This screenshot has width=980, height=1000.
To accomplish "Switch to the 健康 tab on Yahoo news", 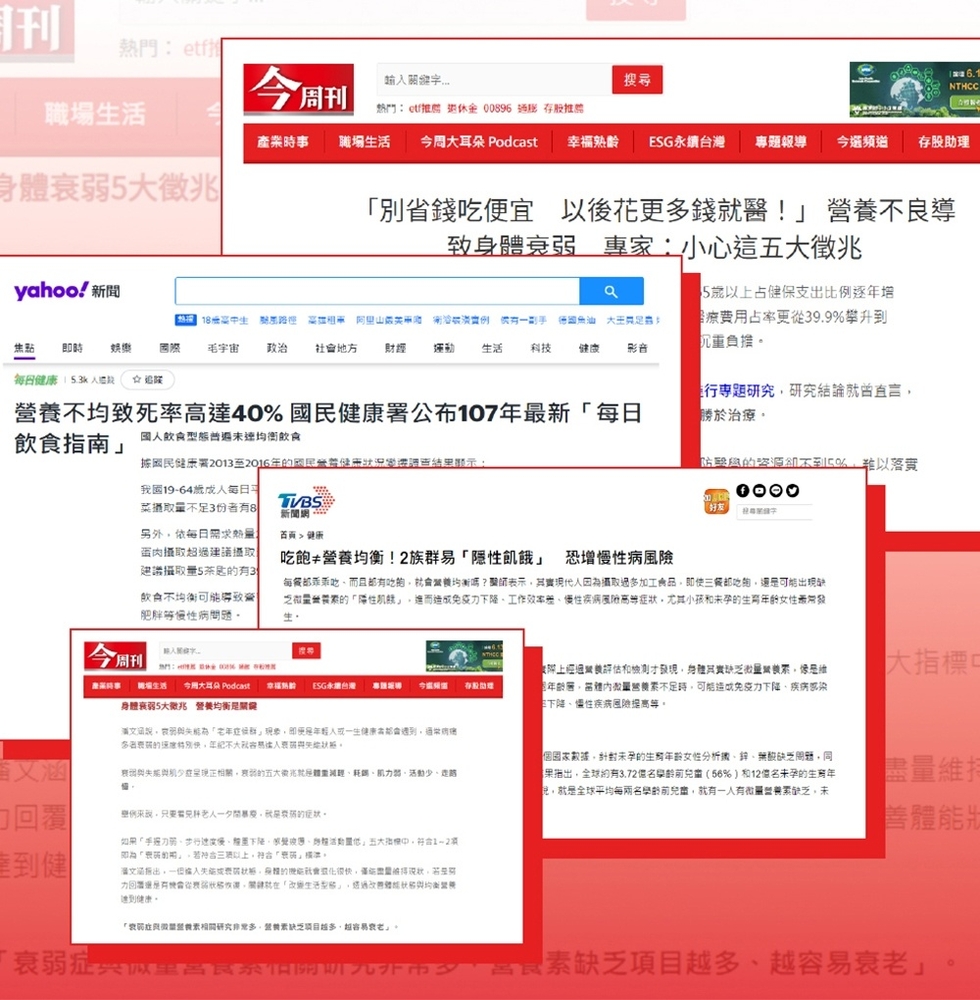I will point(589,348).
